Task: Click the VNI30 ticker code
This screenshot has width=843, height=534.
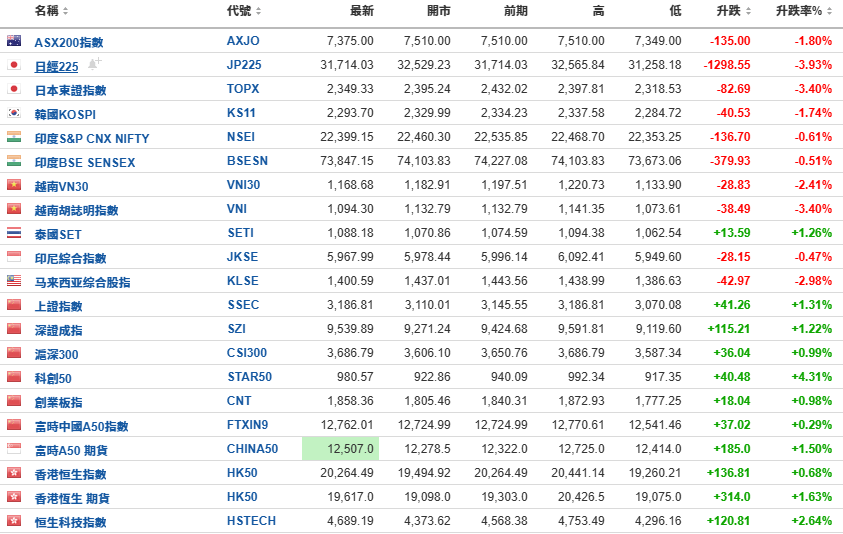Action: 244,185
